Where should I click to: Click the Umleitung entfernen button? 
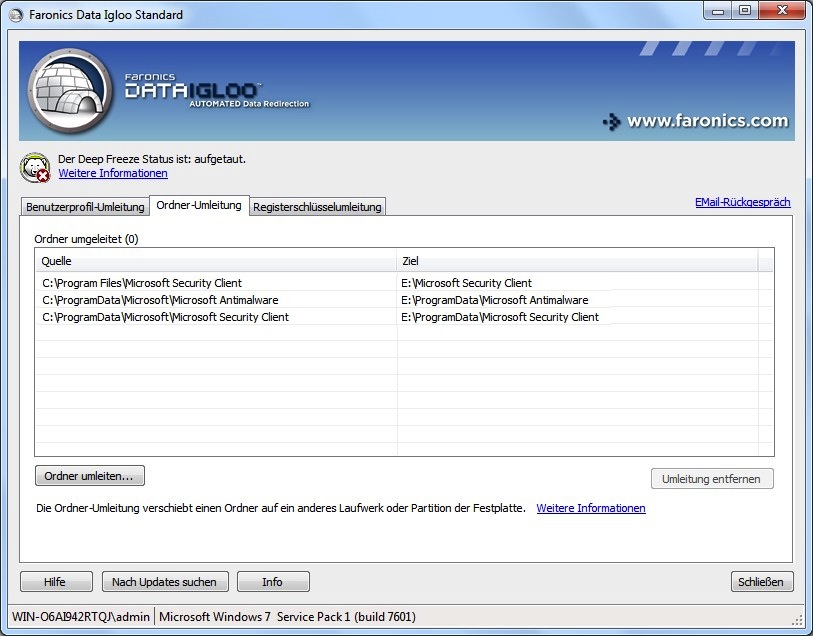(x=712, y=479)
